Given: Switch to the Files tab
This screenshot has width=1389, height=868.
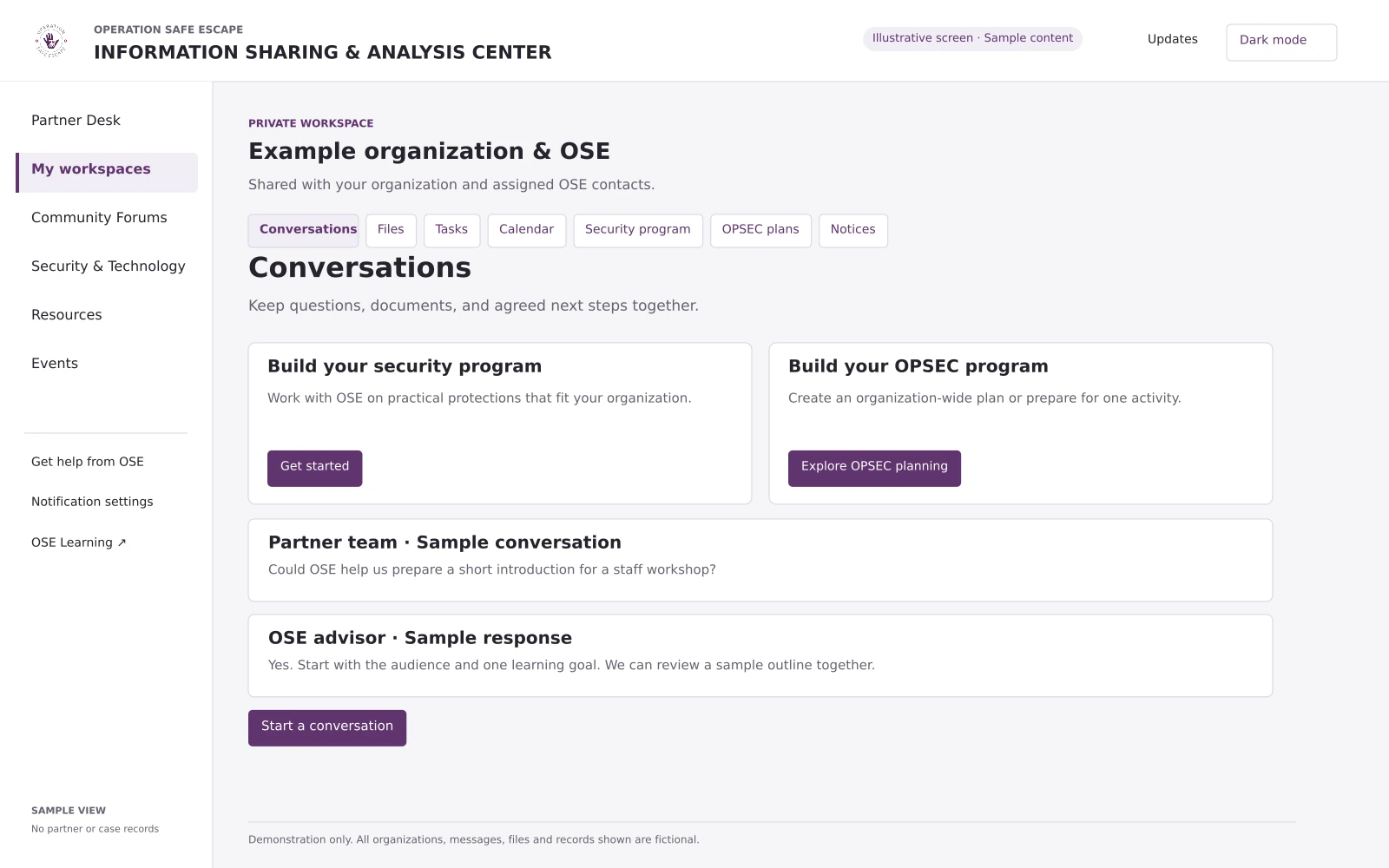Looking at the screenshot, I should [x=391, y=230].
